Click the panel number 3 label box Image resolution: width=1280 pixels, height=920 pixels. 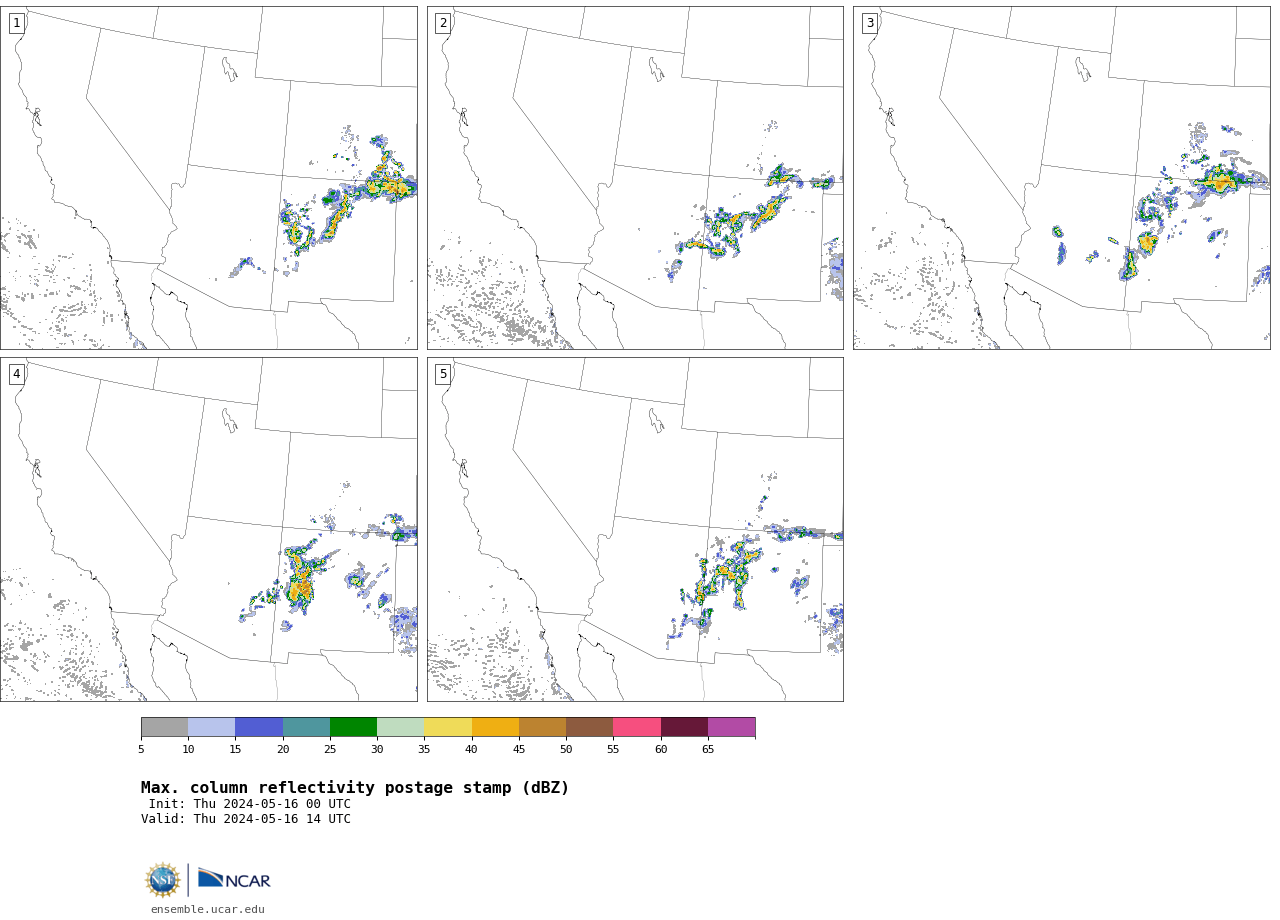(870, 23)
